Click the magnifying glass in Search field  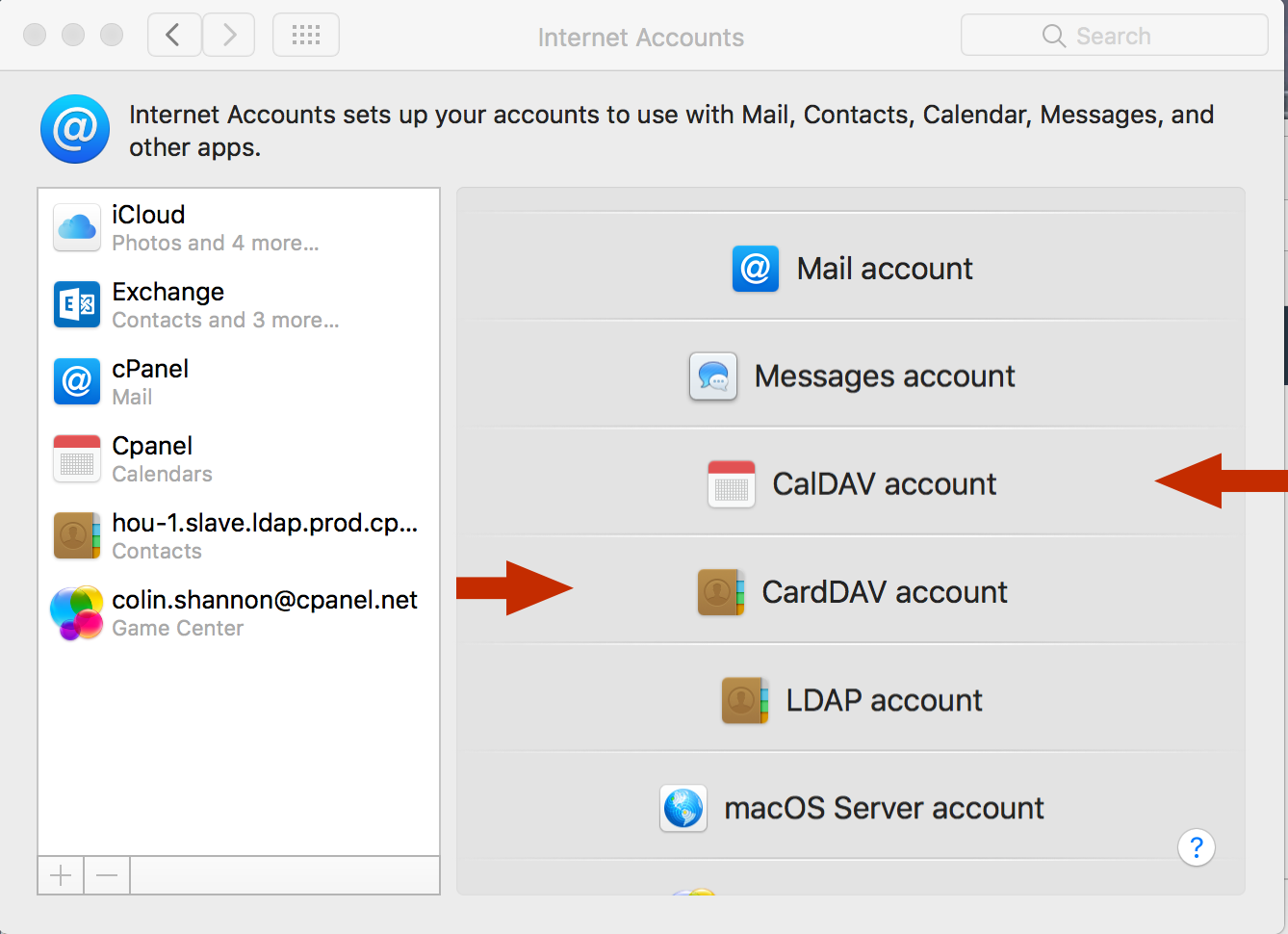pyautogui.click(x=1054, y=36)
